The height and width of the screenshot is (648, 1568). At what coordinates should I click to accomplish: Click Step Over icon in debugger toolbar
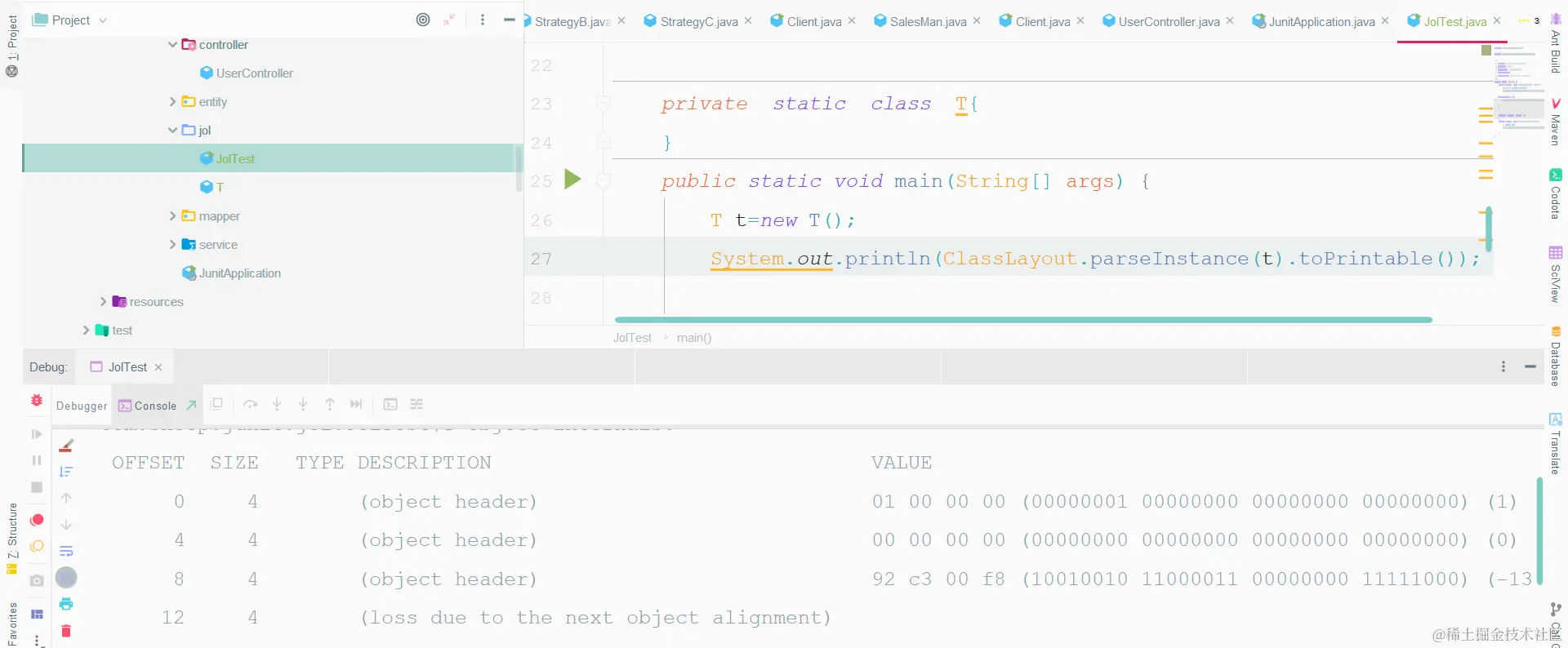[x=250, y=404]
